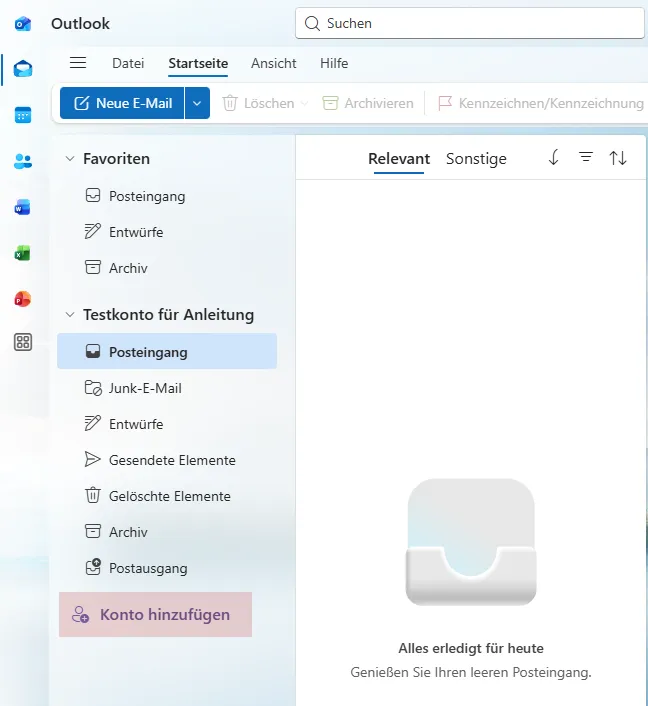Open the Hilfe tab
The height and width of the screenshot is (706, 648).
pos(334,63)
